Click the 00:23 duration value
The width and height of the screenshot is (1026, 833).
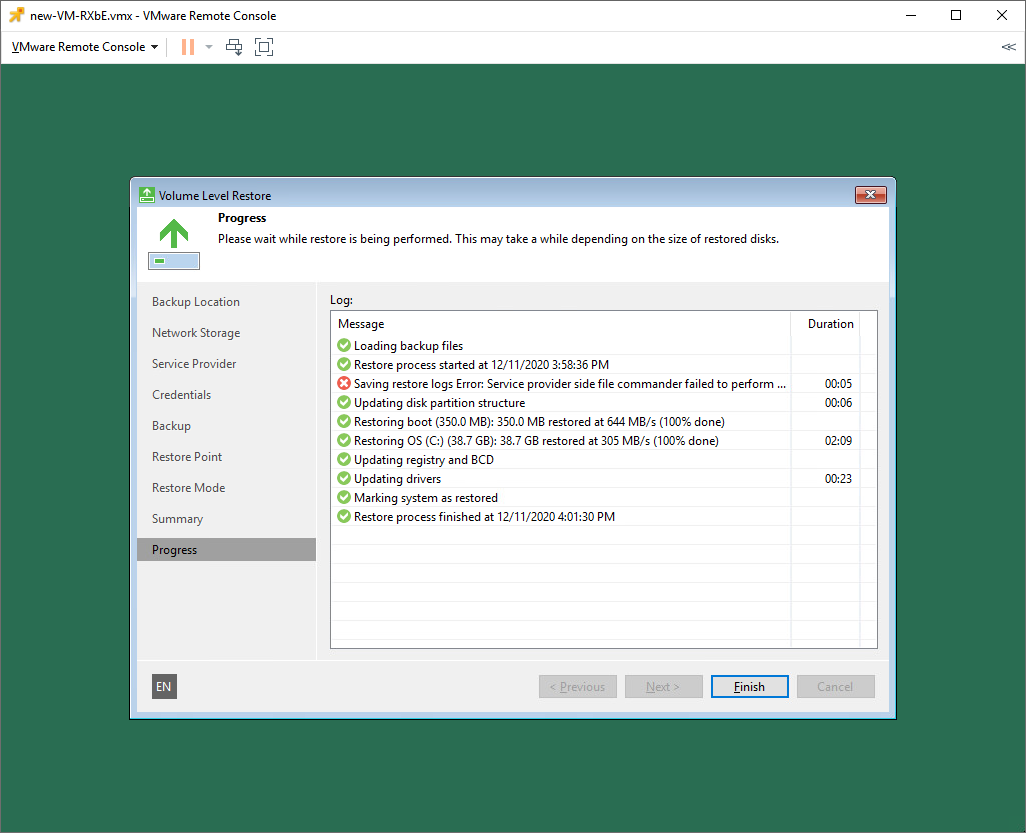coord(838,479)
